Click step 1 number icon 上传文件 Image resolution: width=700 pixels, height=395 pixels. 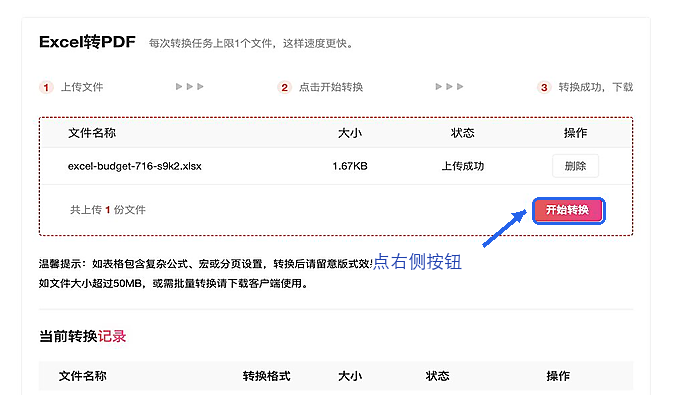coord(46,87)
